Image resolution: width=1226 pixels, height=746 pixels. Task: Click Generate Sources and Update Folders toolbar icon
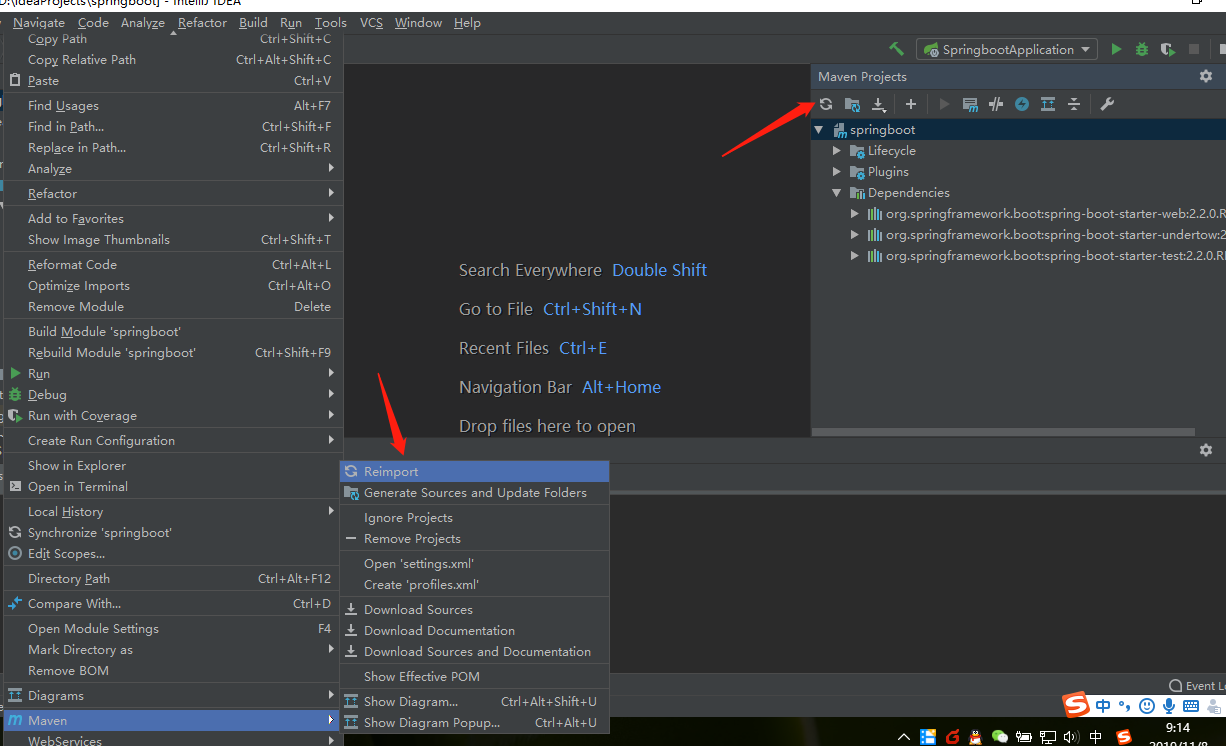pyautogui.click(x=852, y=104)
